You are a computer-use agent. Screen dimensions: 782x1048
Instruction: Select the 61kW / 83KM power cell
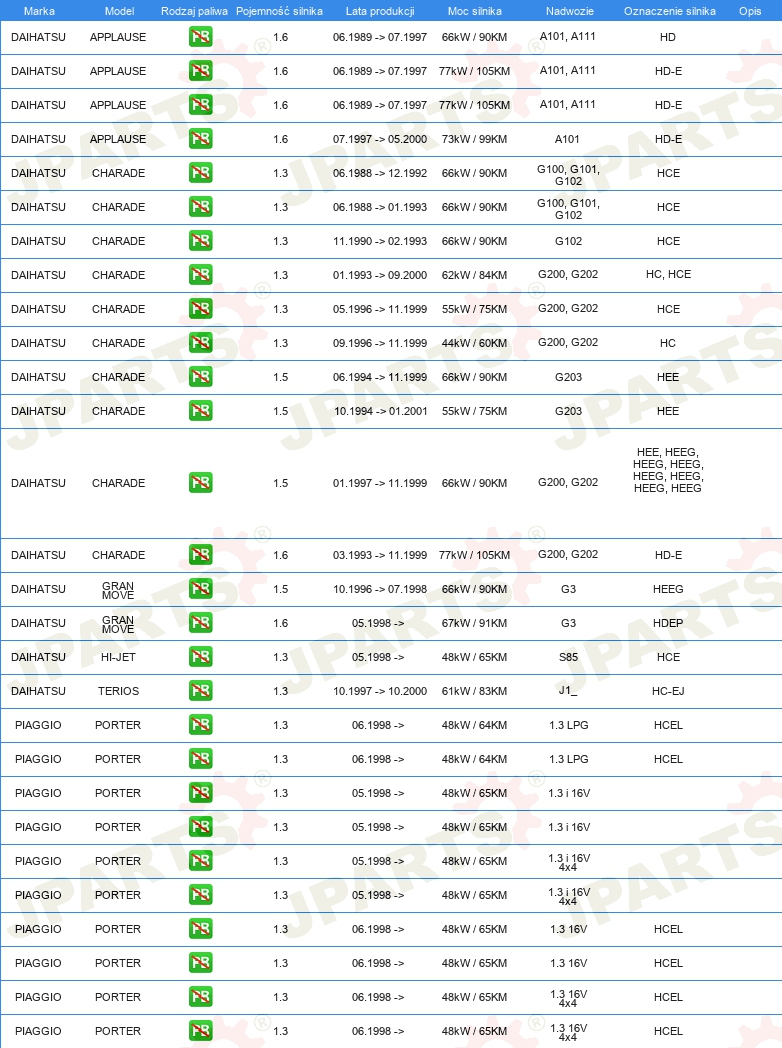pyautogui.click(x=475, y=691)
